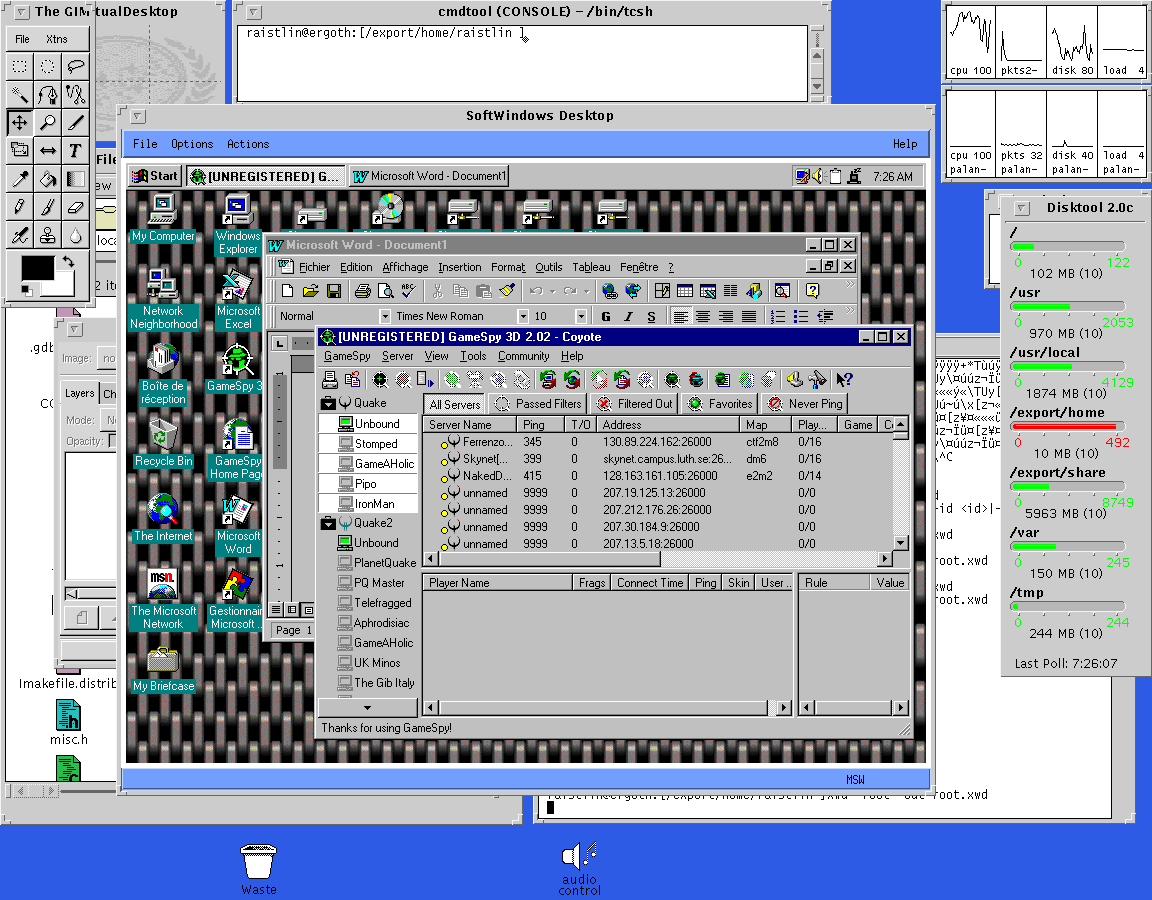Open the font size 10 dropdown

(581, 316)
